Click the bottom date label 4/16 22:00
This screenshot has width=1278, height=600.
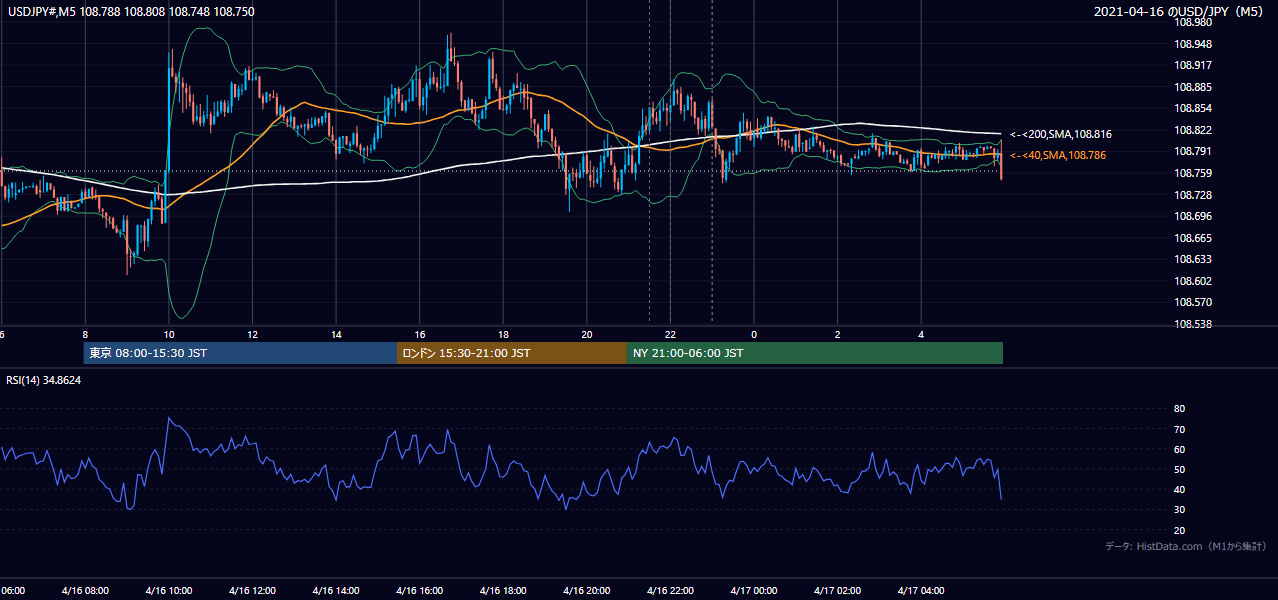670,590
